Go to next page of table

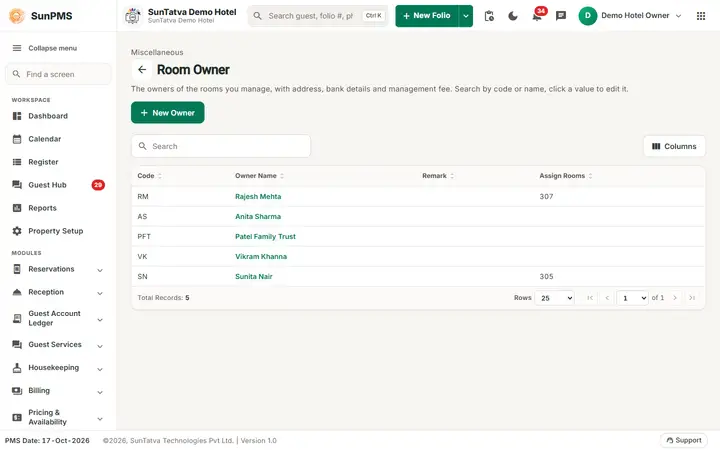[675, 298]
